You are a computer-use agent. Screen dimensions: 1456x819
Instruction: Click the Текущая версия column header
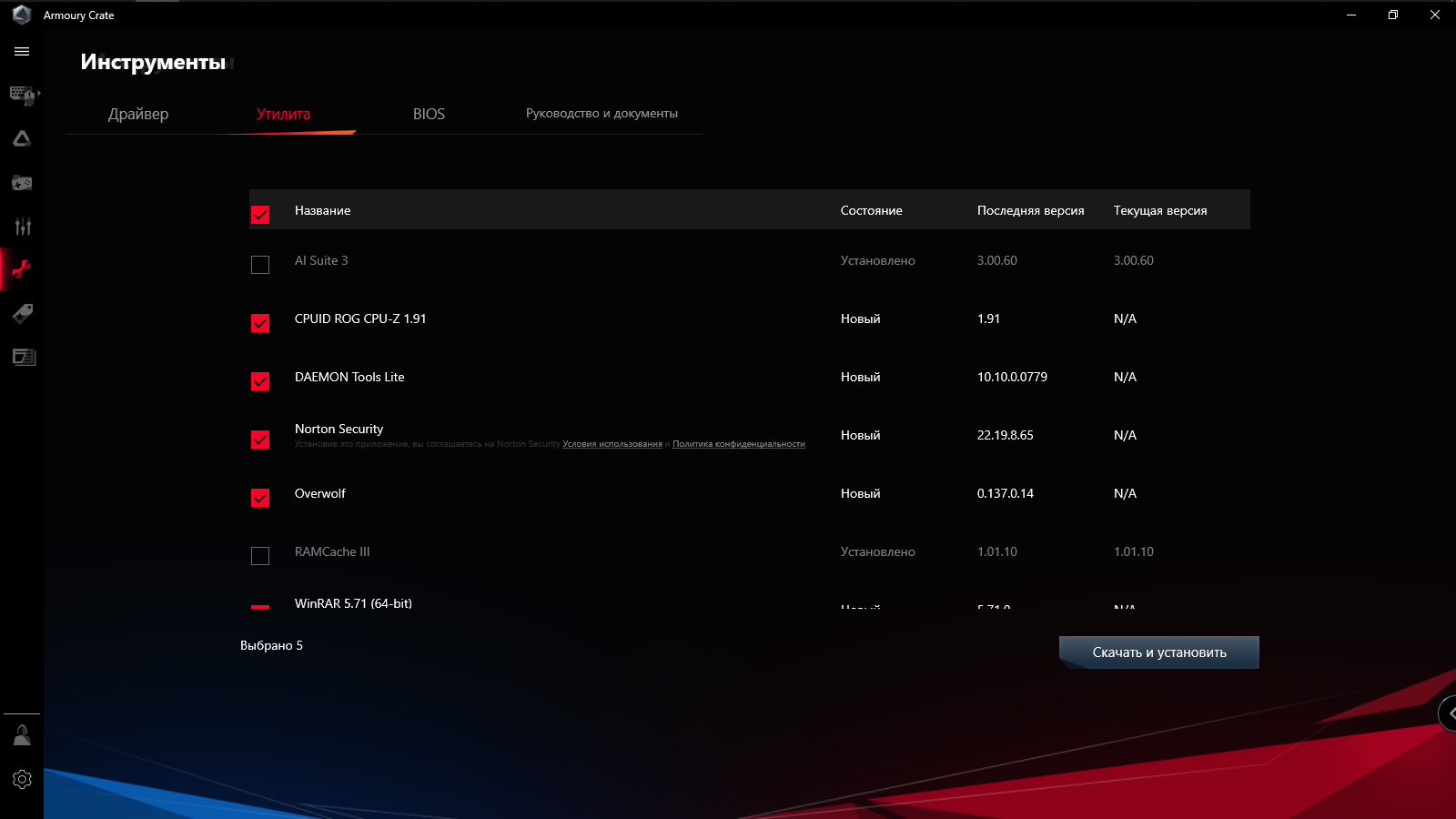[1160, 210]
